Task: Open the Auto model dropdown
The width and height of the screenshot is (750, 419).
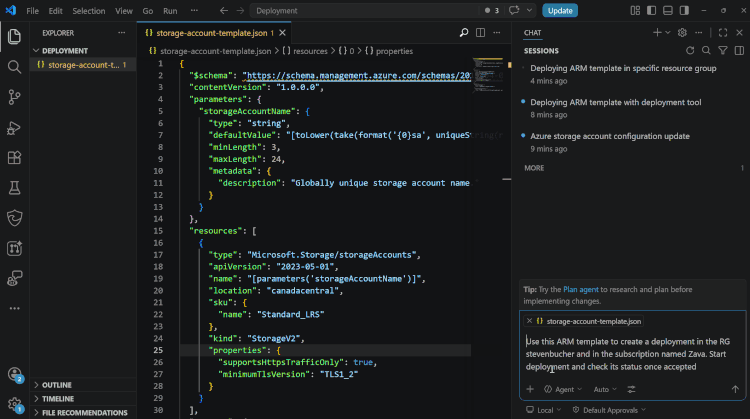Action: tap(605, 389)
